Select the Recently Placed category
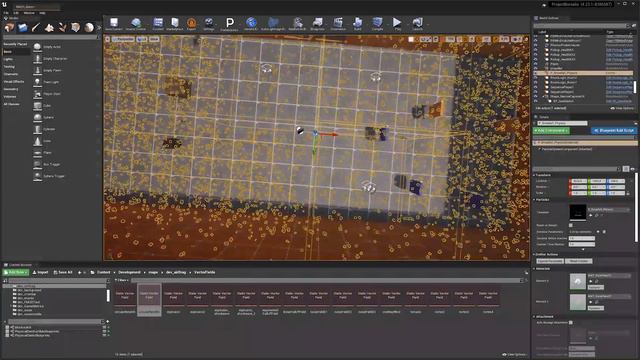The image size is (640, 360). 16,44
